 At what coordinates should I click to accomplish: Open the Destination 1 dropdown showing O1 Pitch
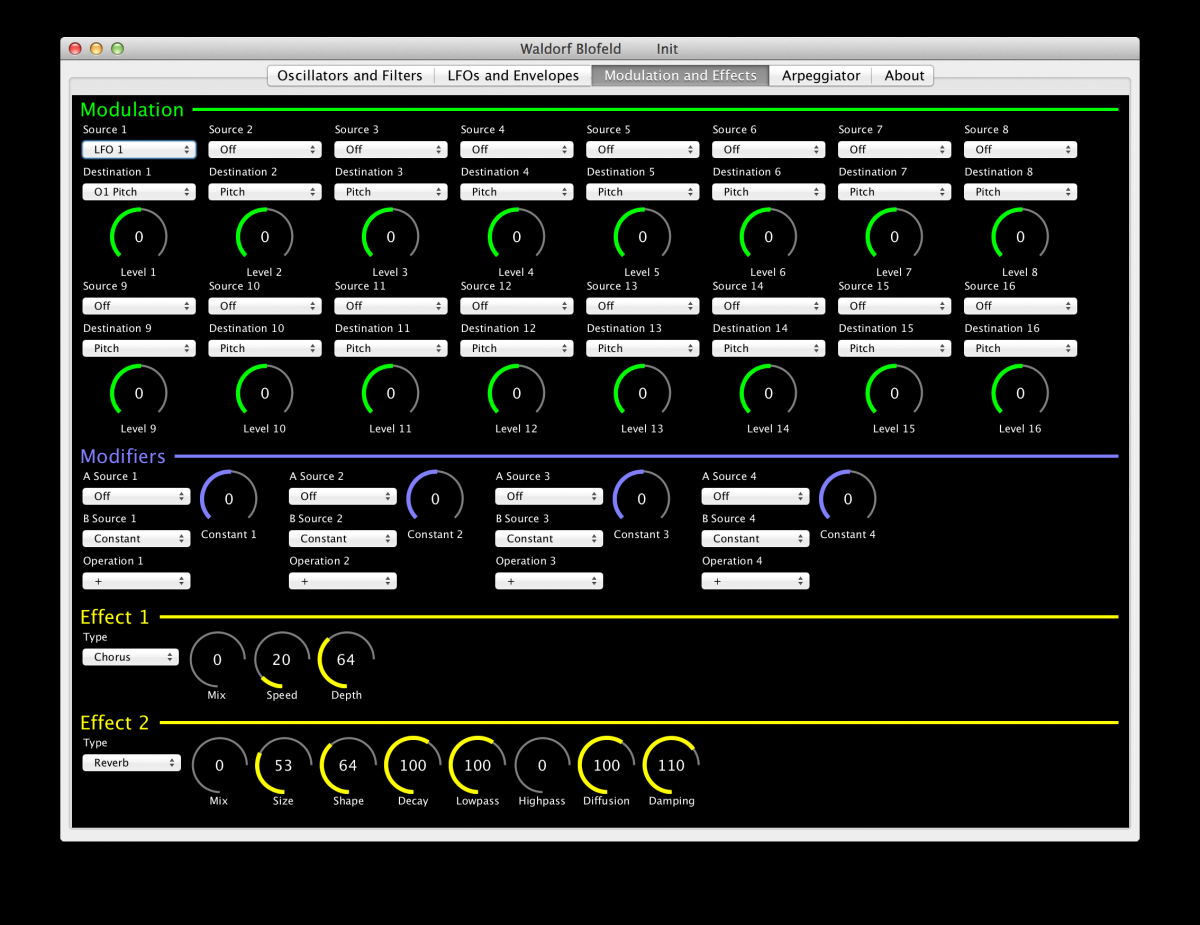[x=138, y=192]
